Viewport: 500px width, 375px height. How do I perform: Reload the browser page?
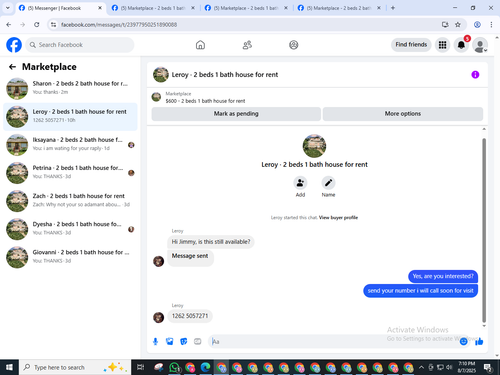pos(37,24)
